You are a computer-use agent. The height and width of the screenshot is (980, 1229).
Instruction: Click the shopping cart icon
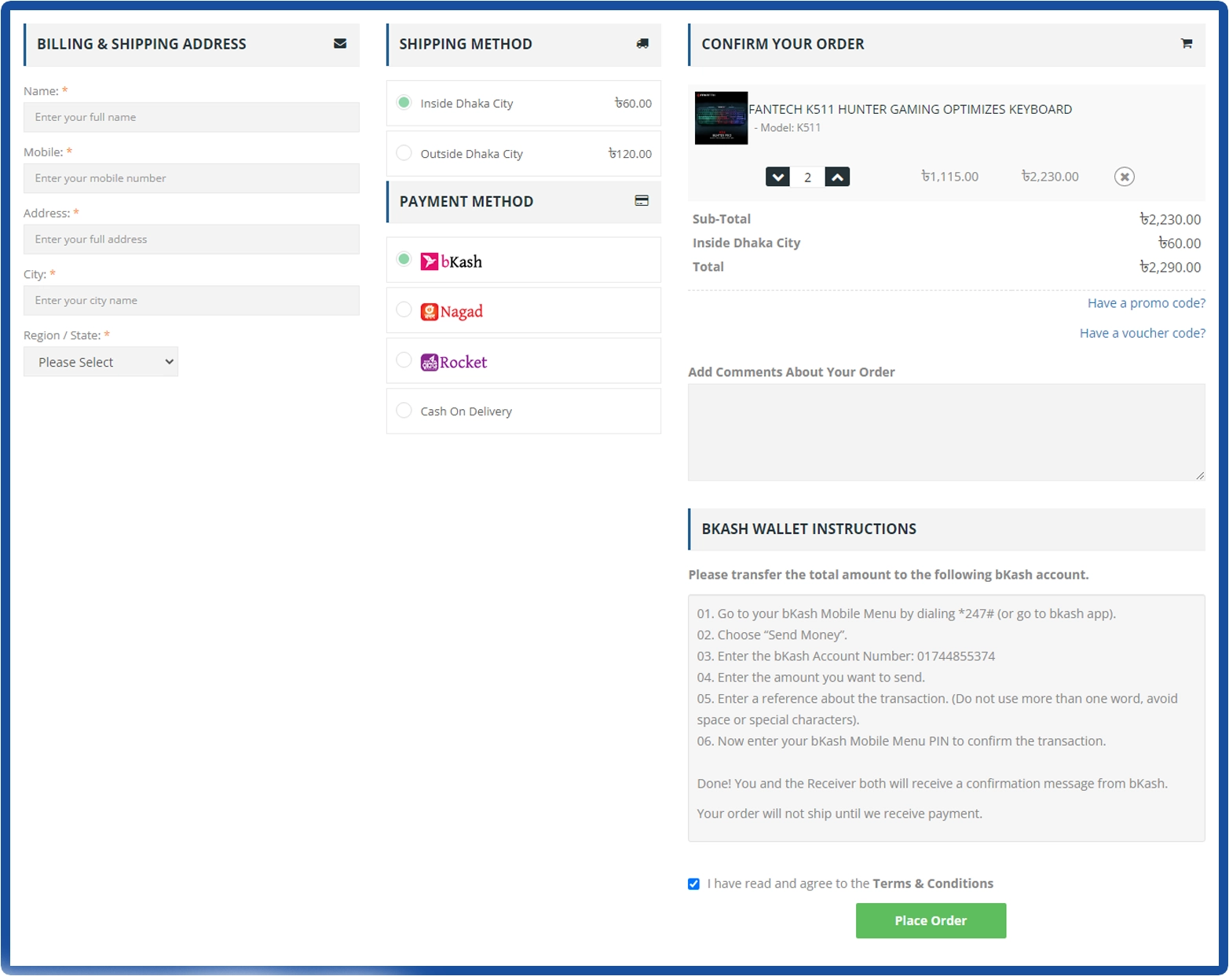(1186, 44)
